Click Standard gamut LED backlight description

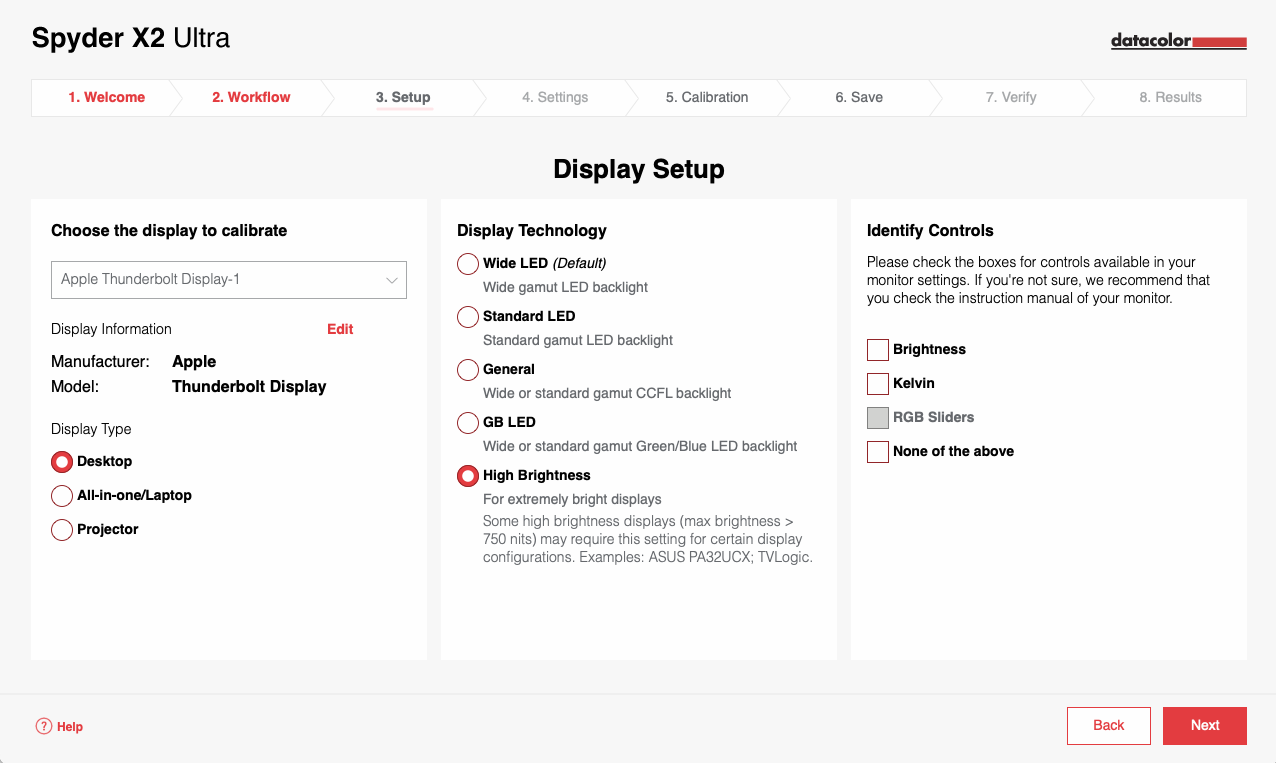[578, 340]
